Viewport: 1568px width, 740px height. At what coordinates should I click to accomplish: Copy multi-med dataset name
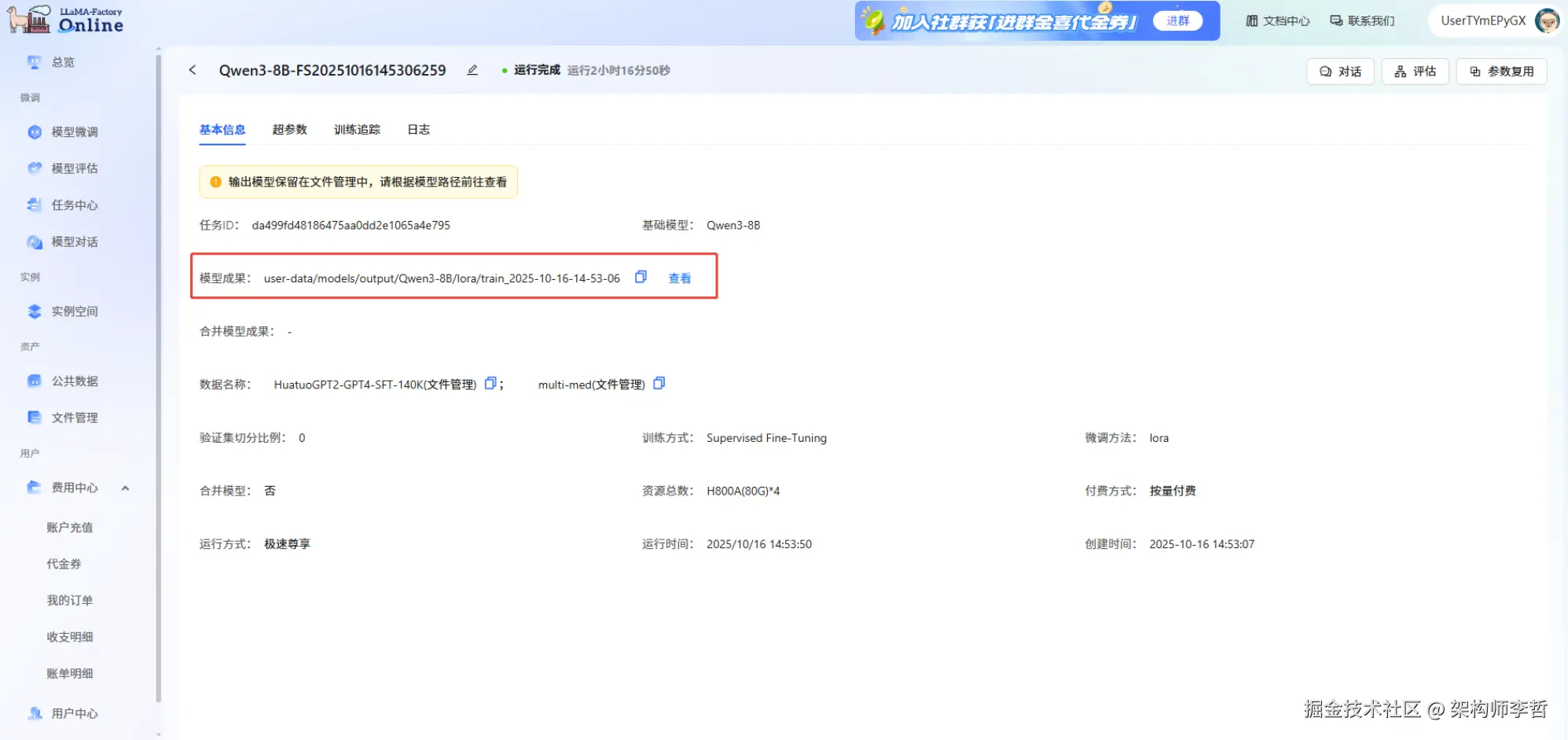click(659, 383)
